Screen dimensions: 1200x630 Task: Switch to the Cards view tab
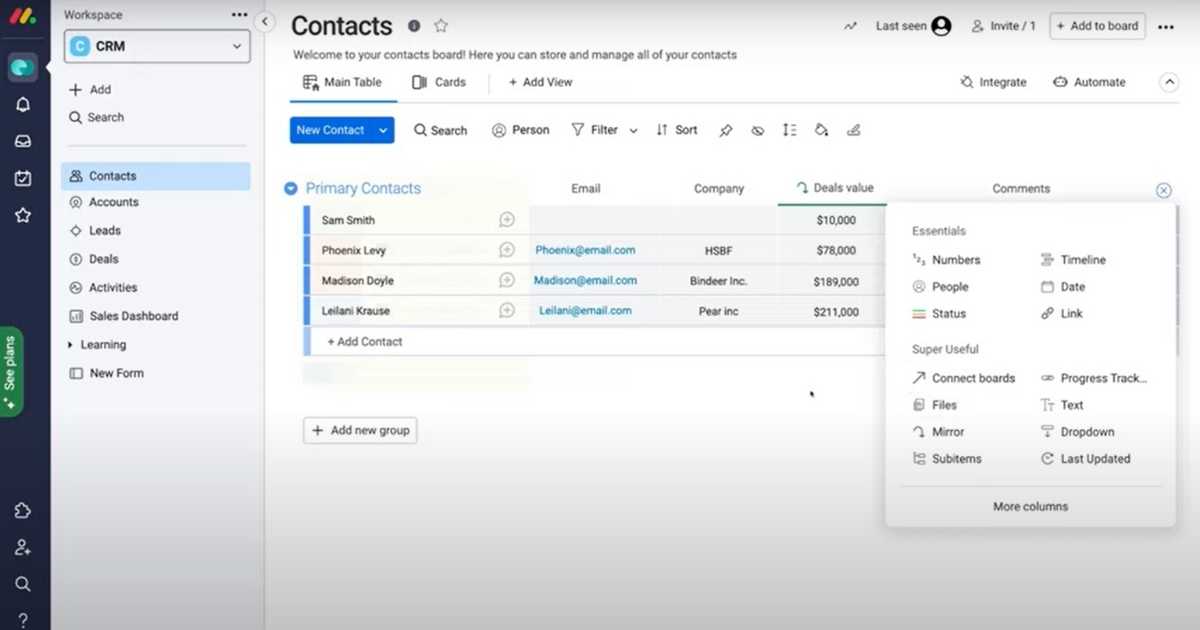438,82
